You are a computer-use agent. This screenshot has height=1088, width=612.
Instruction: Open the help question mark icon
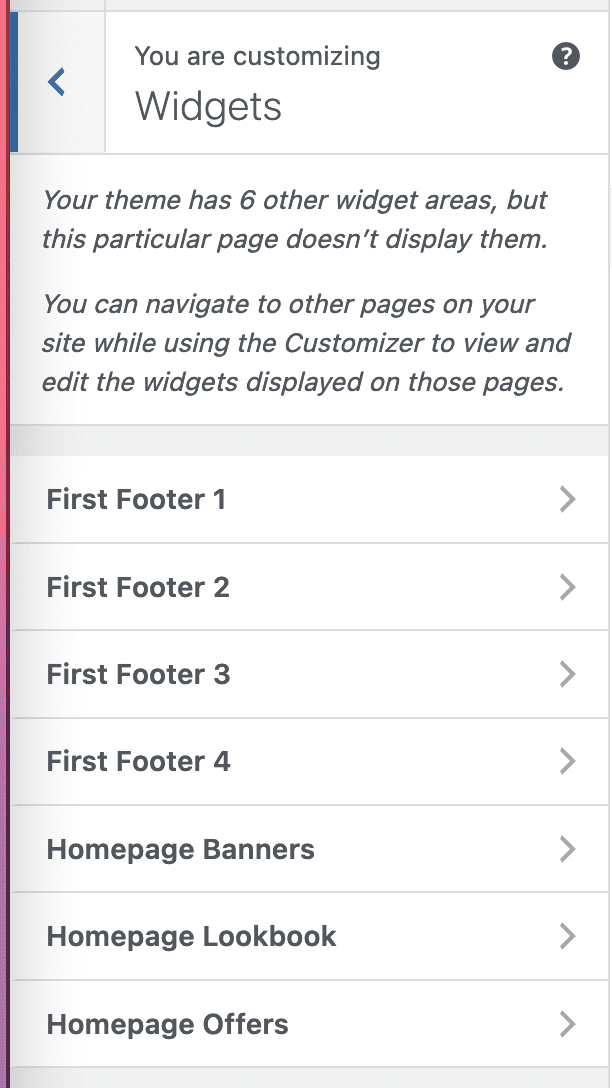pos(566,57)
